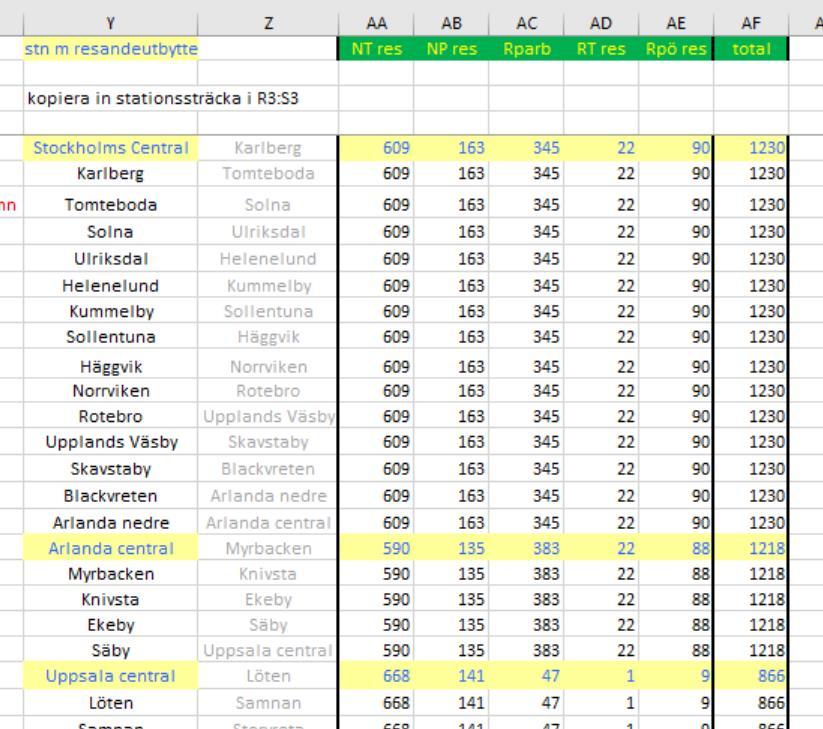Select 'Ekeby' in column Y
This screenshot has height=729, width=823.
tap(110, 625)
